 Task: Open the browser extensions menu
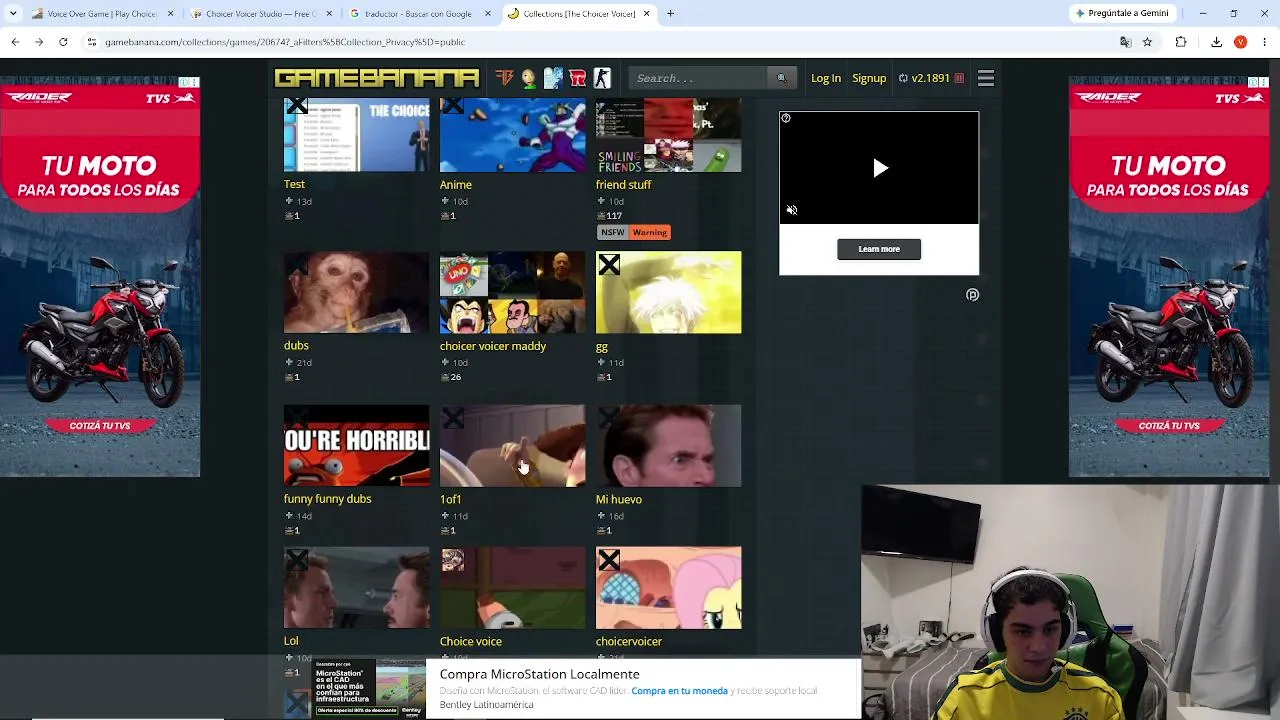[x=1181, y=42]
